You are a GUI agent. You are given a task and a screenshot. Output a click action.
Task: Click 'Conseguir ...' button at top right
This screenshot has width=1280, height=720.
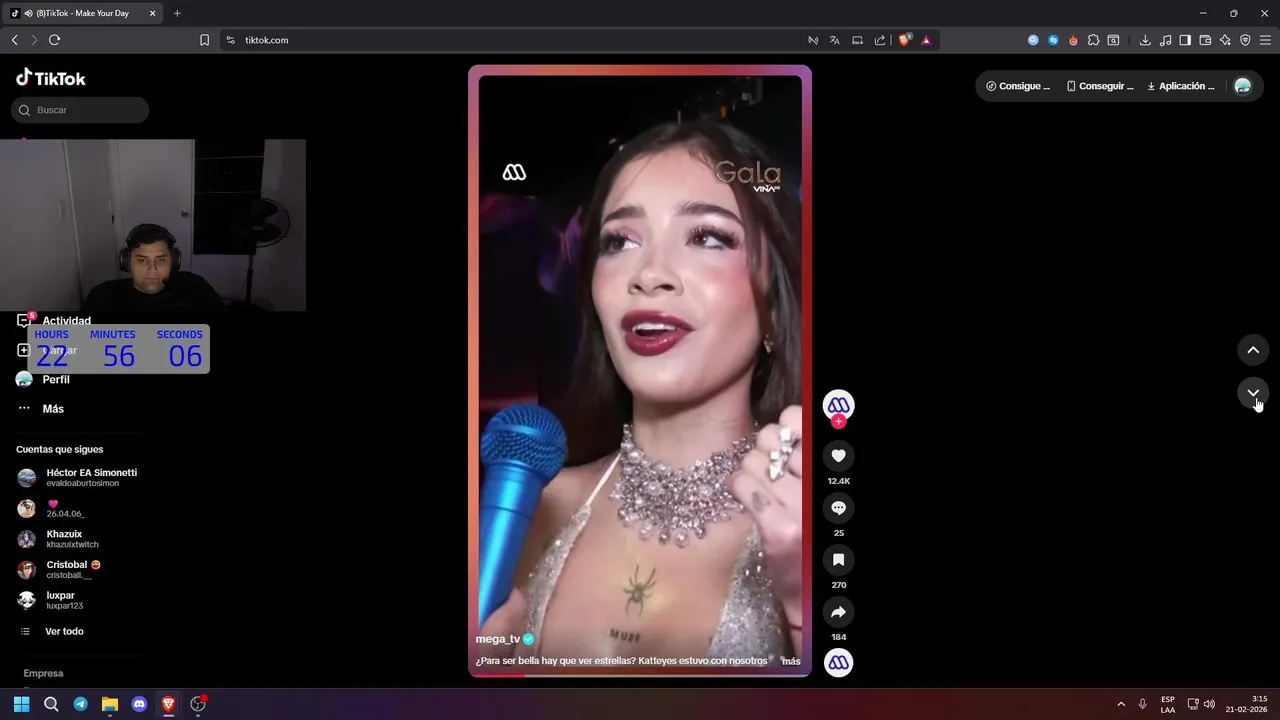[x=1100, y=86]
